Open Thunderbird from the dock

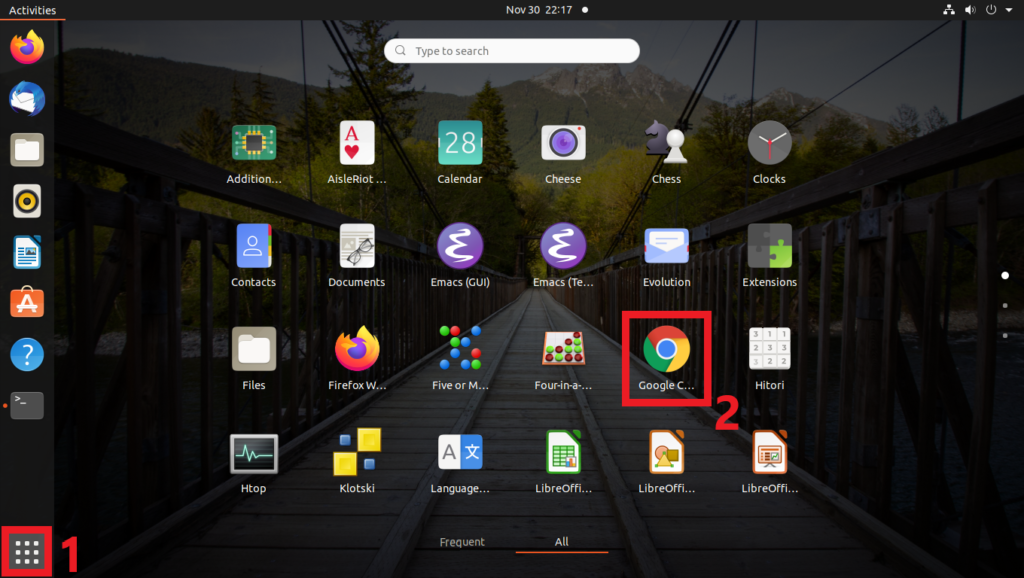[27, 99]
